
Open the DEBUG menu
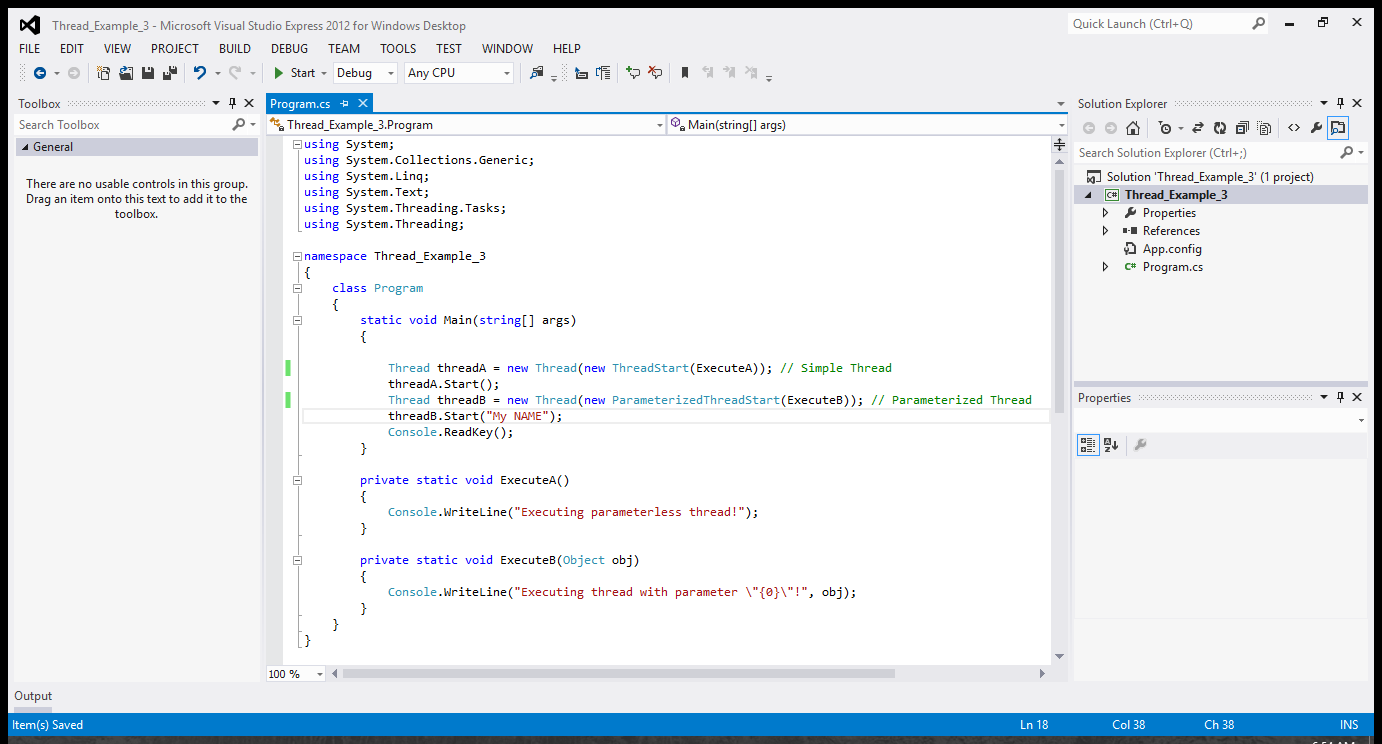pyautogui.click(x=289, y=48)
